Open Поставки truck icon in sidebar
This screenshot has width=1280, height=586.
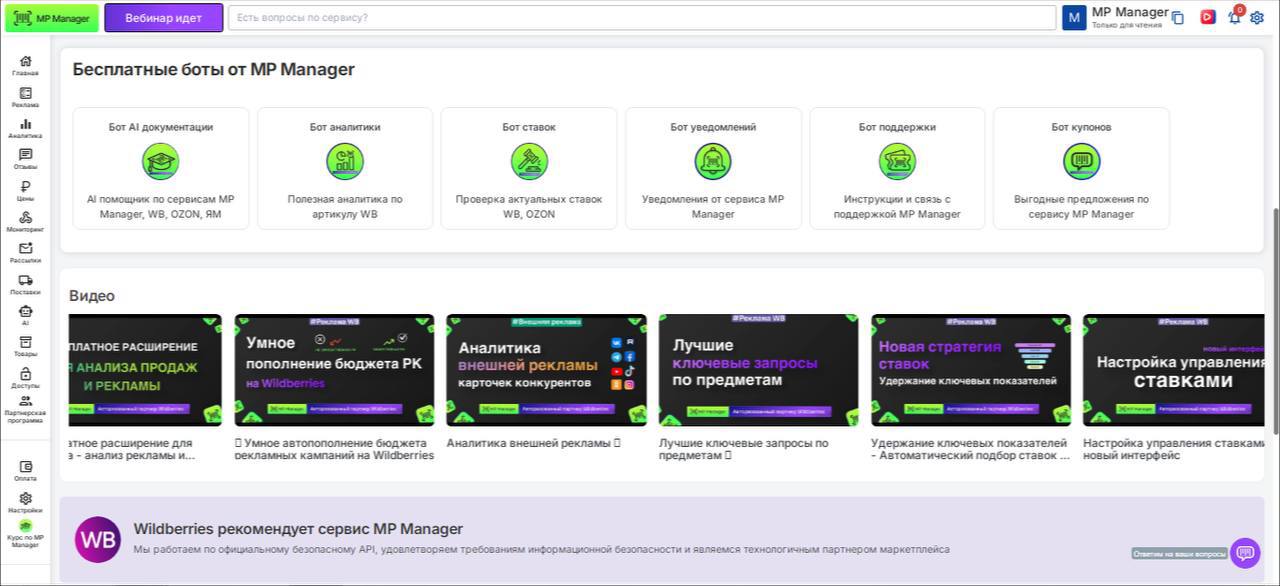tap(25, 284)
